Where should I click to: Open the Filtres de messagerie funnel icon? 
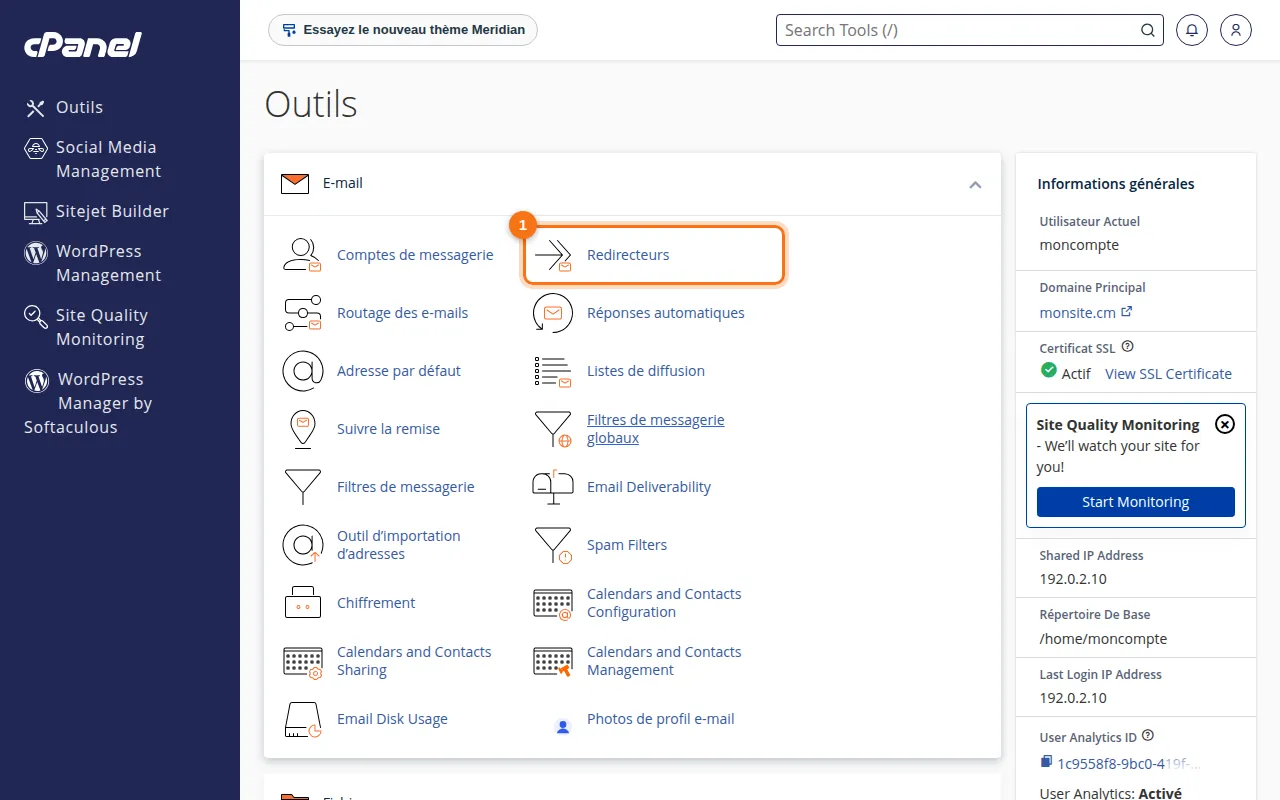302,487
